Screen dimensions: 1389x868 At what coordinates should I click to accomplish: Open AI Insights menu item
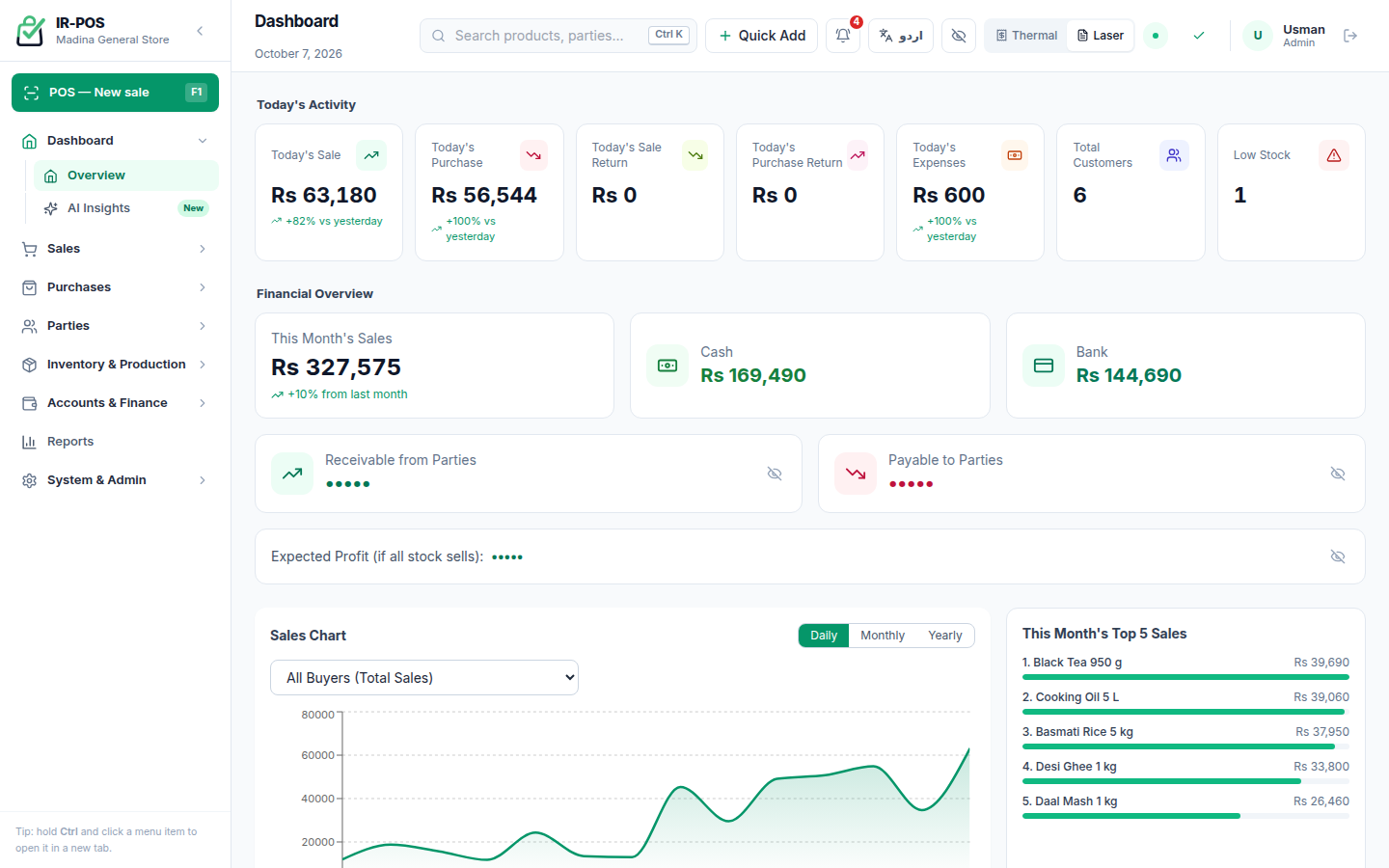(126, 208)
